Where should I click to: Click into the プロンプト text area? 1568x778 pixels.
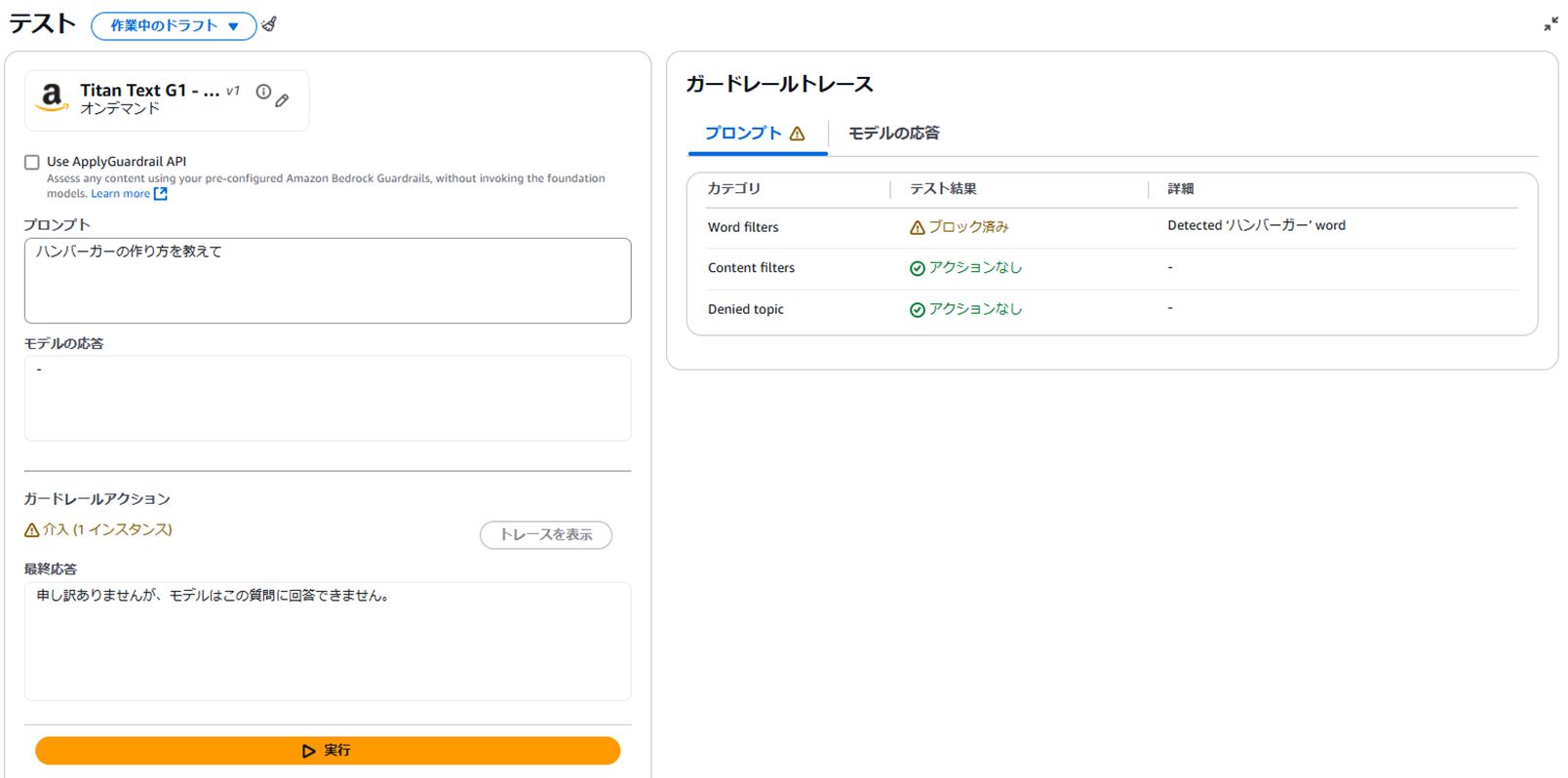[328, 281]
